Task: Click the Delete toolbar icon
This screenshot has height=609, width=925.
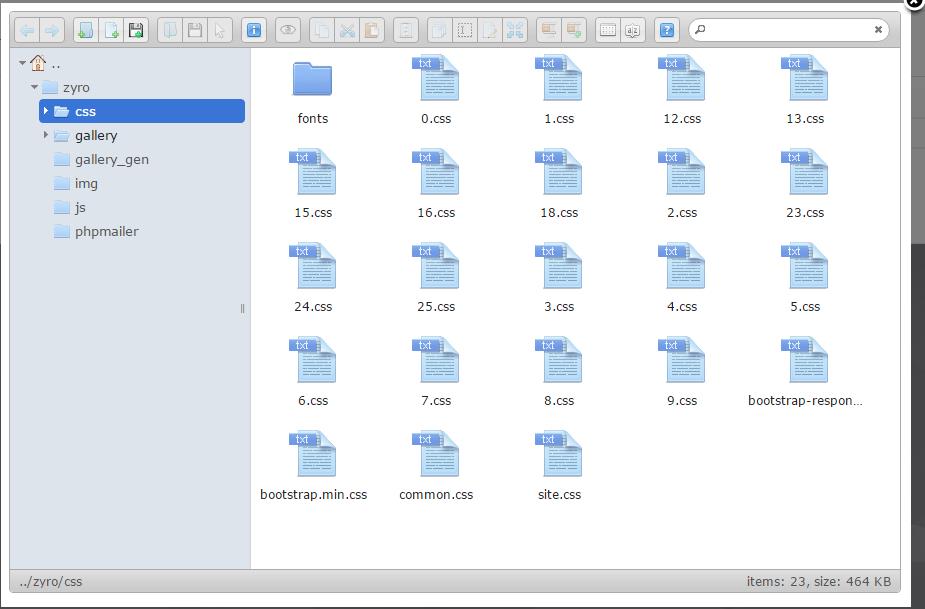Action: point(406,30)
